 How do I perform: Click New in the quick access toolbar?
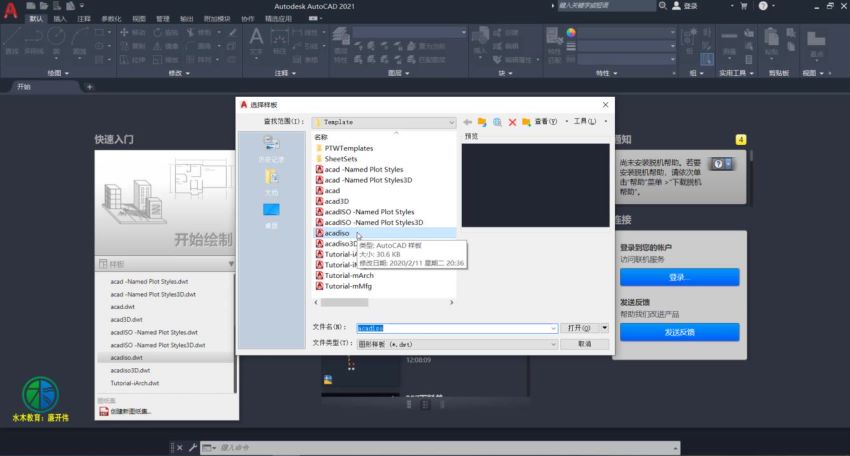pyautogui.click(x=31, y=6)
